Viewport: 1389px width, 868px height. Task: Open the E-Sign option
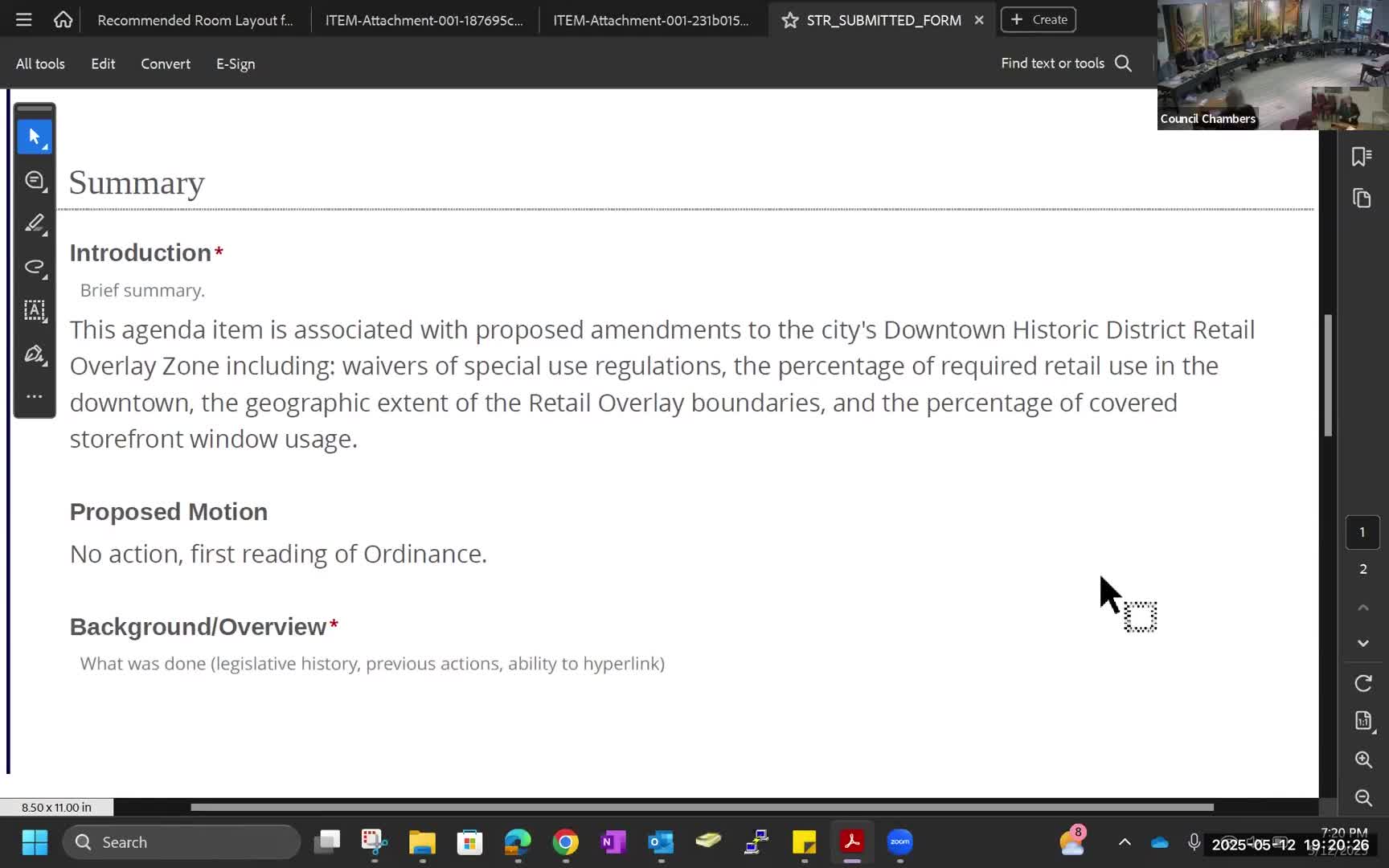(x=236, y=63)
